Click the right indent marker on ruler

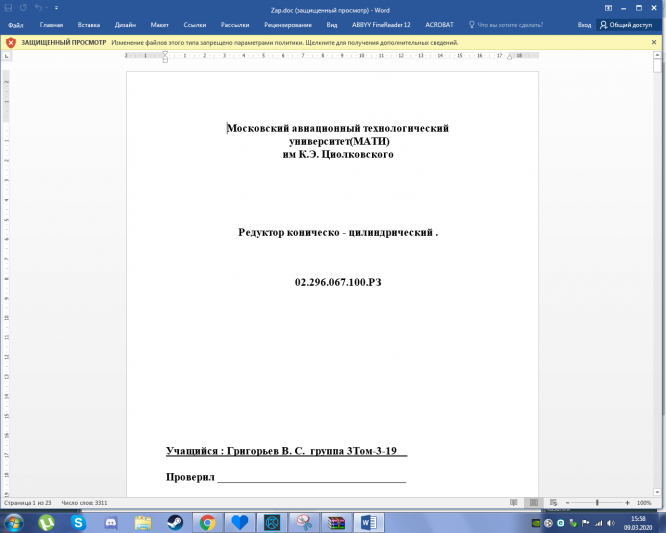coord(509,57)
